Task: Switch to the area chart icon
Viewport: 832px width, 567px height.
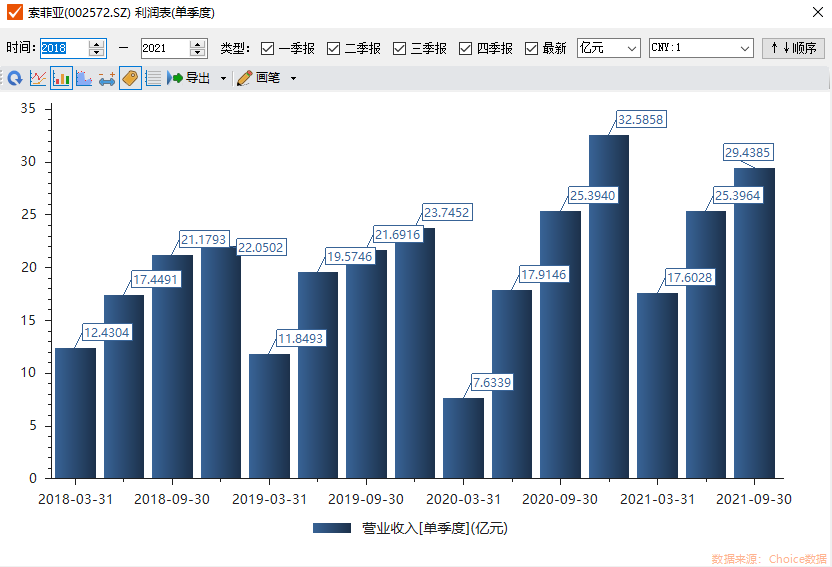Action: click(84, 78)
